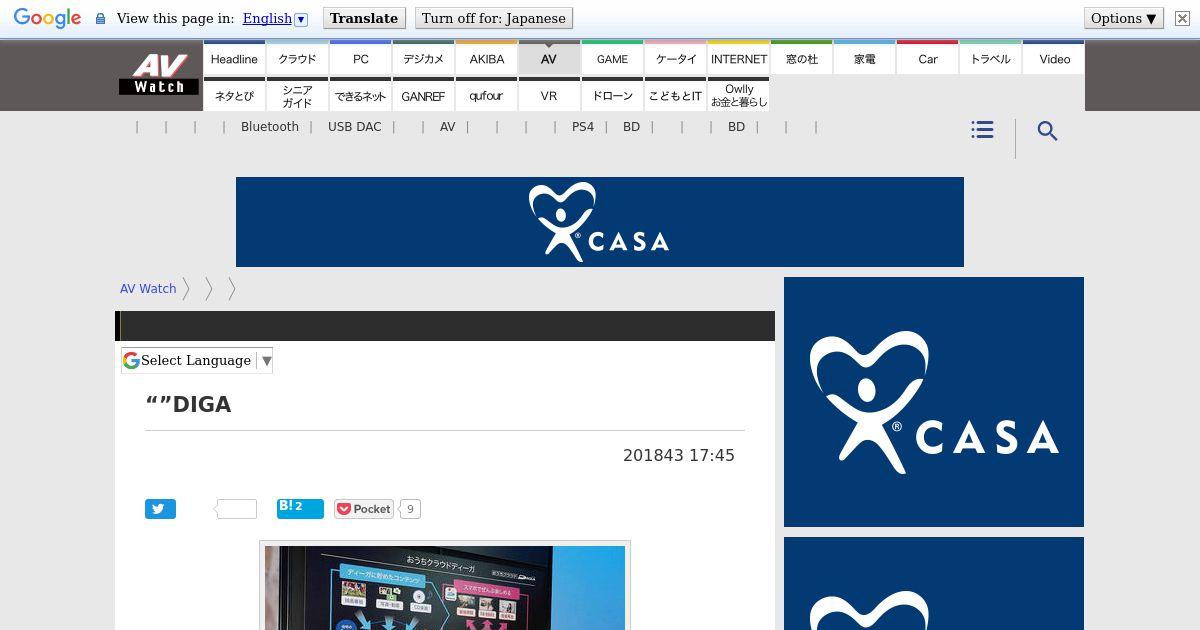The height and width of the screenshot is (630, 1200).
Task: Open the Video tab
Action: click(1054, 58)
